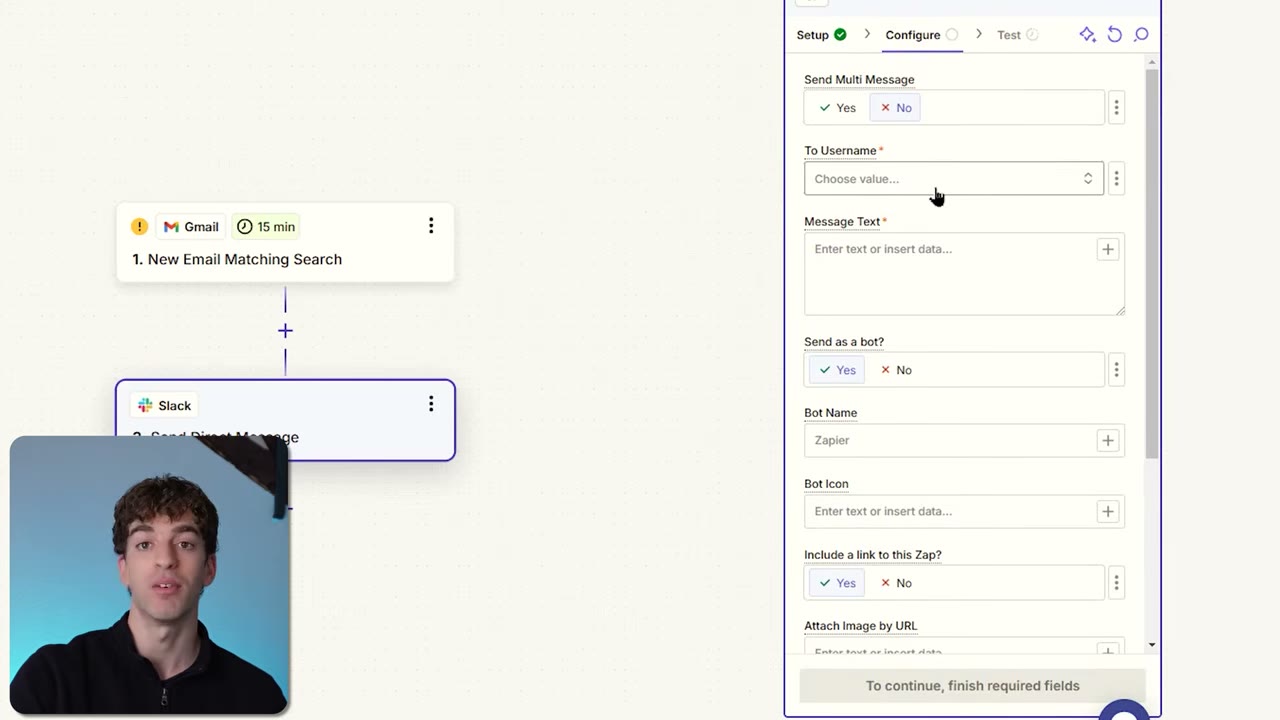Click the Slack app icon in step 2

(145, 405)
